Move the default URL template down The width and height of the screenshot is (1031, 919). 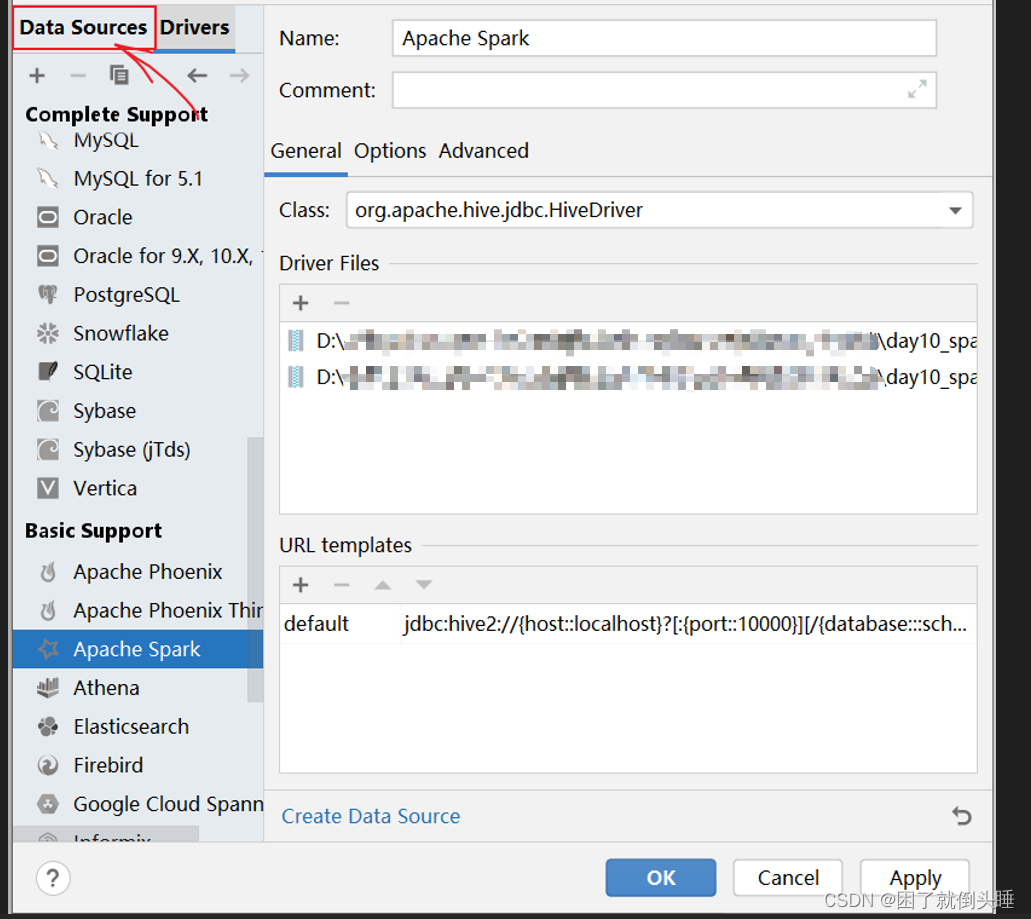pos(423,584)
